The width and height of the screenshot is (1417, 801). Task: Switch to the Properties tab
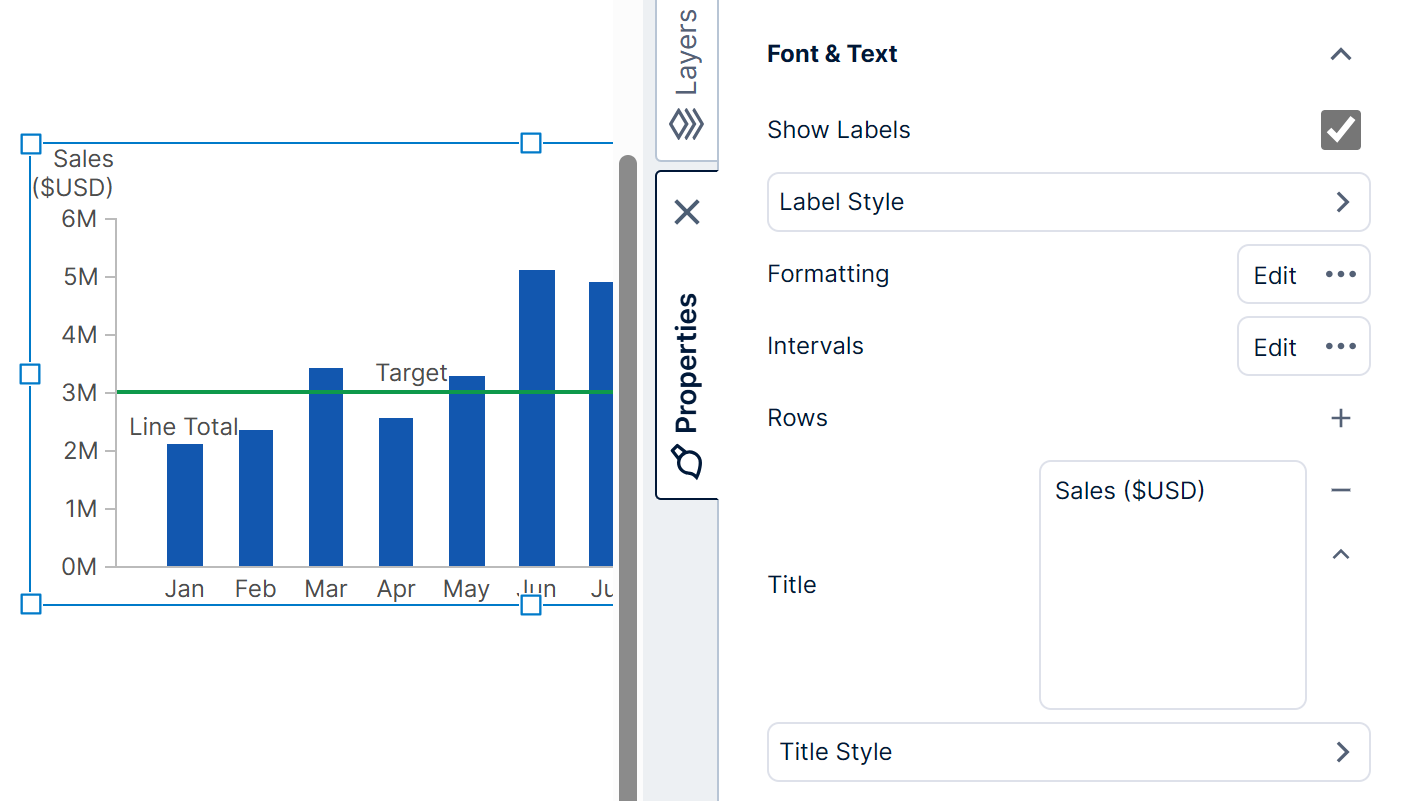(x=687, y=380)
